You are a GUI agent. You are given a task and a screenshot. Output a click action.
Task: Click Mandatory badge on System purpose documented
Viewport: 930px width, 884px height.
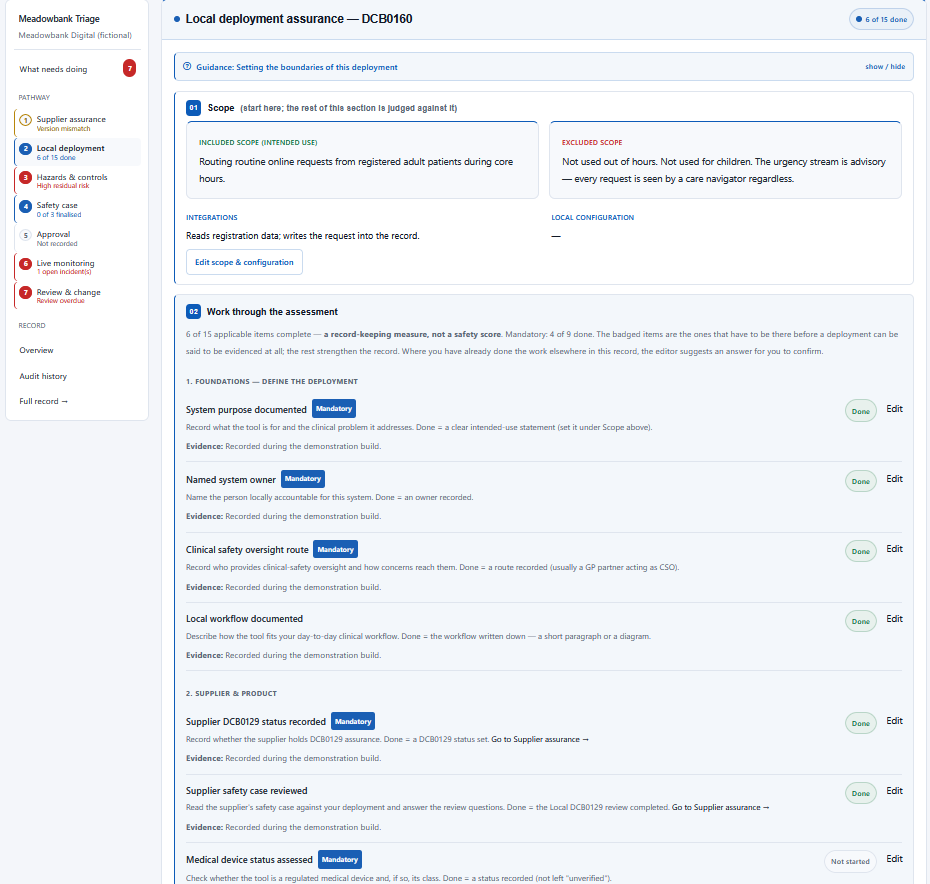(x=334, y=409)
